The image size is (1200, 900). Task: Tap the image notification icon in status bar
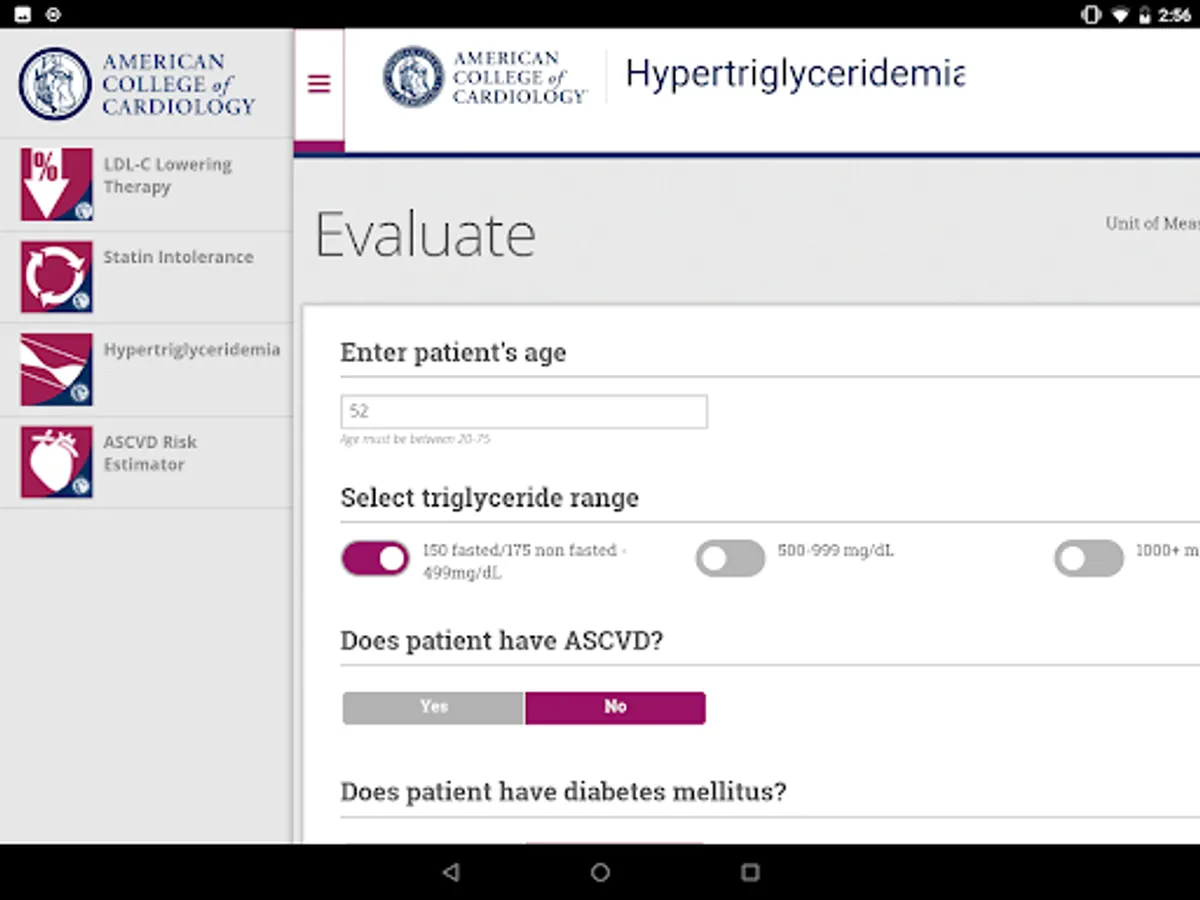coord(23,15)
